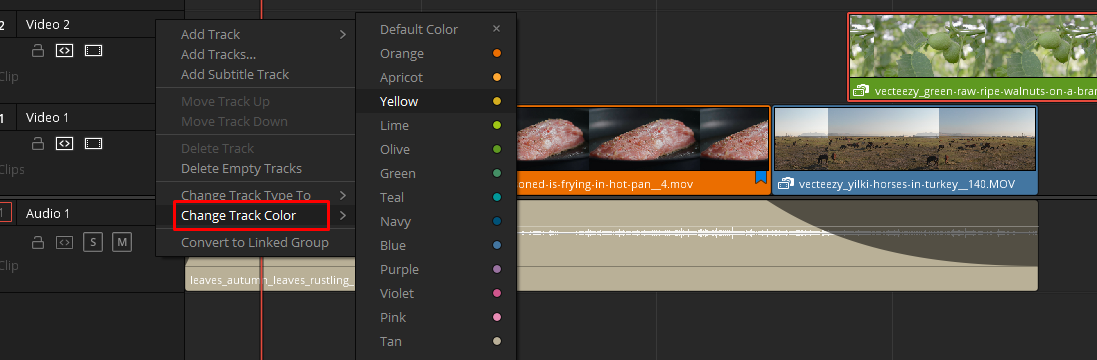Expand Change Track Type To arrow
The image size is (1097, 360).
click(343, 195)
